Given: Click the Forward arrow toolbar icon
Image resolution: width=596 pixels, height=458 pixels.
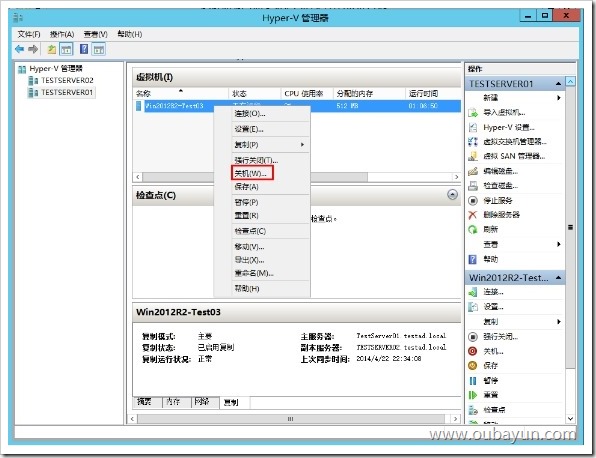Looking at the screenshot, I should click(33, 49).
